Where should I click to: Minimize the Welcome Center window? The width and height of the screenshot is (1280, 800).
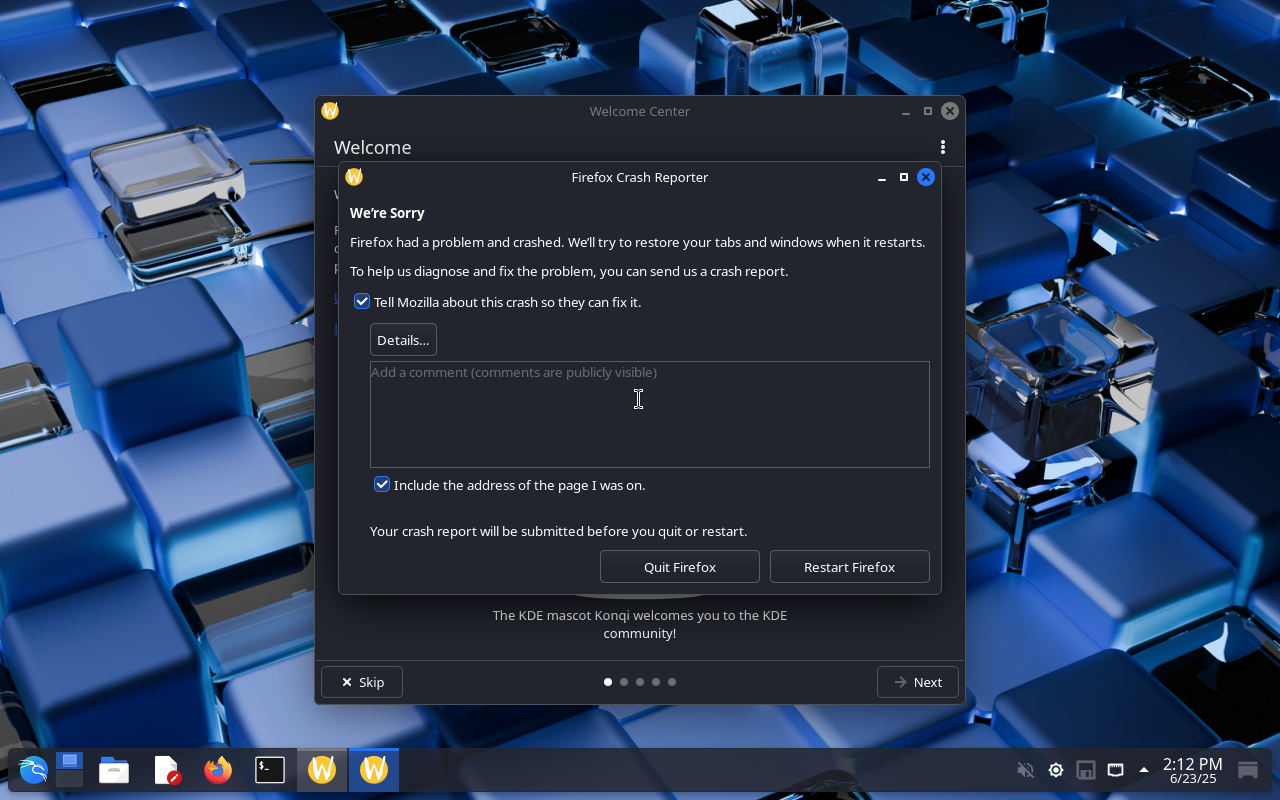point(906,112)
